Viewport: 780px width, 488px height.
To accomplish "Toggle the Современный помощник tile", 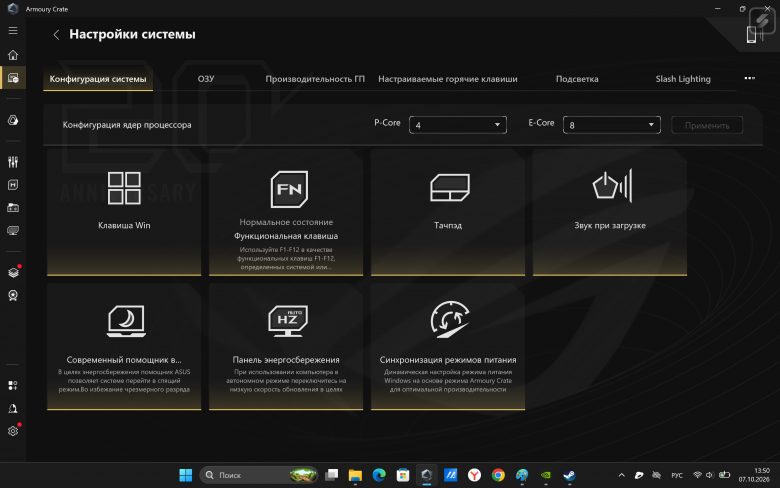I will [124, 347].
